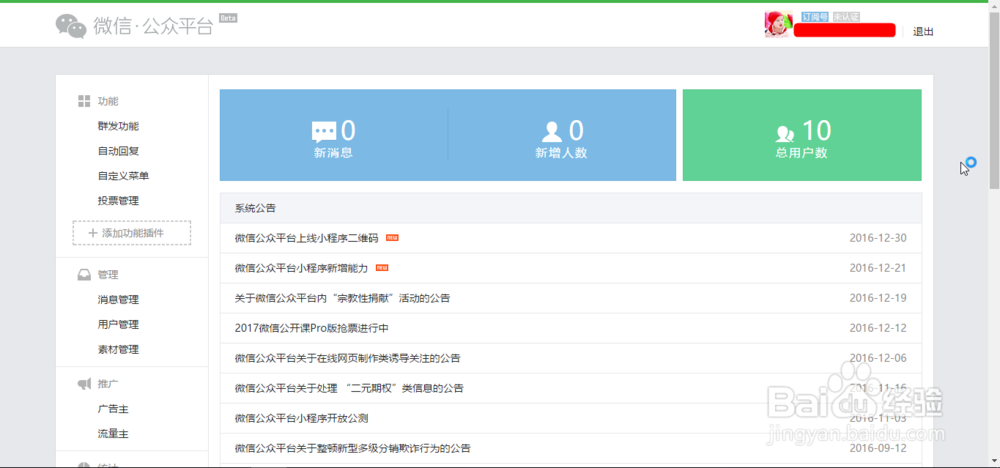The width and height of the screenshot is (1000, 468).
Task: Click the 总用户数 label
Action: pyautogui.click(x=802, y=153)
